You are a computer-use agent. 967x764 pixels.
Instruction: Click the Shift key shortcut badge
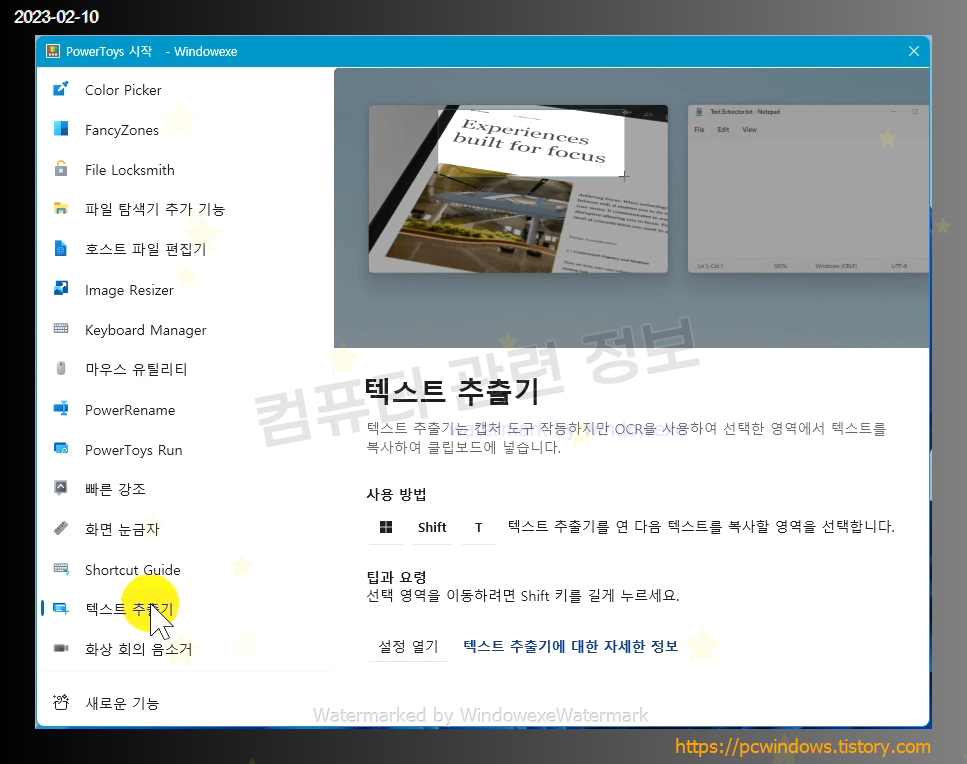coord(432,527)
